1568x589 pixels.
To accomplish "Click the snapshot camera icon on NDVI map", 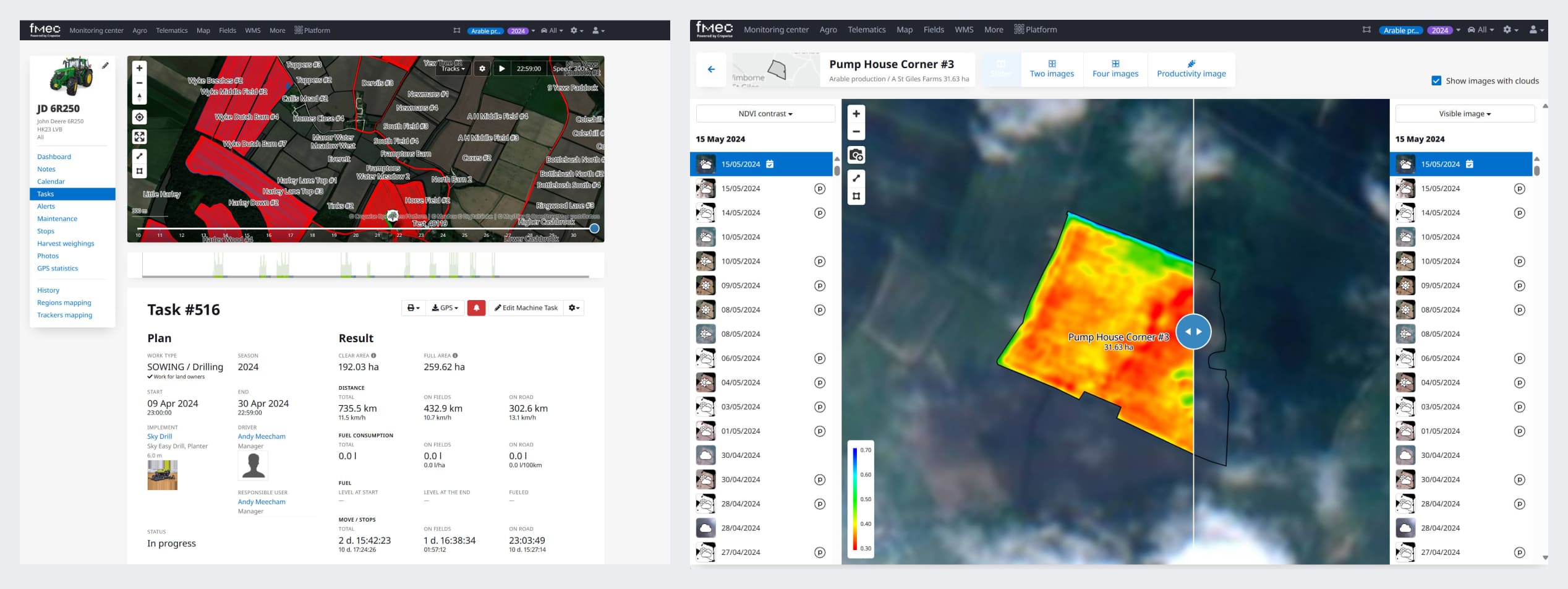I will coord(856,155).
